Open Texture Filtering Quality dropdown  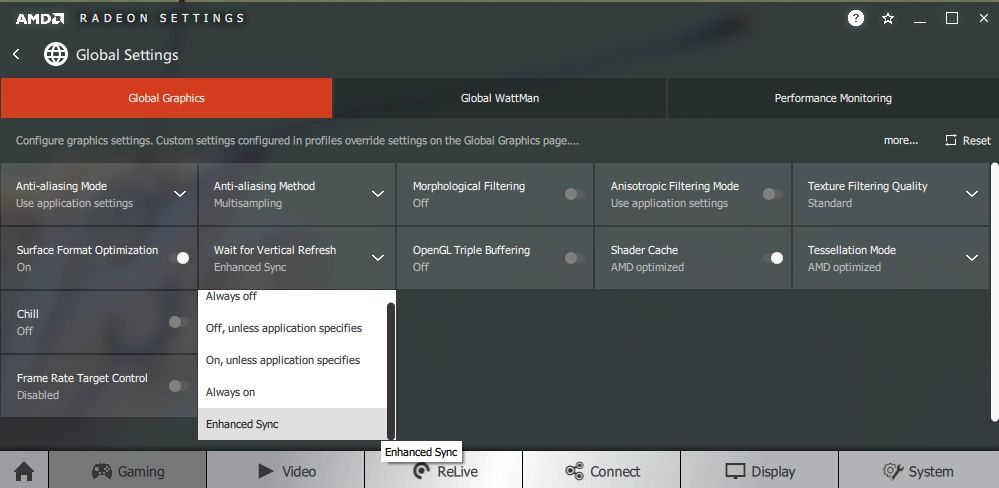[972, 194]
